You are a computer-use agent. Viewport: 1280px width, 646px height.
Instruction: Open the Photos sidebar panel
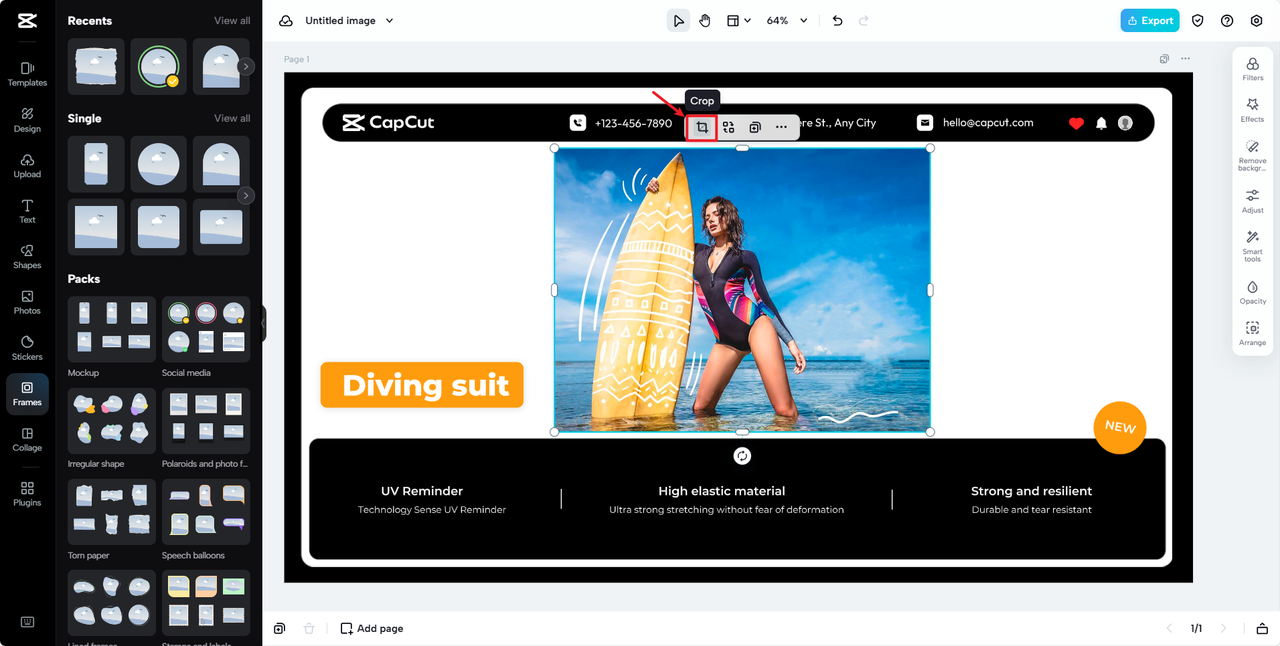coord(27,302)
